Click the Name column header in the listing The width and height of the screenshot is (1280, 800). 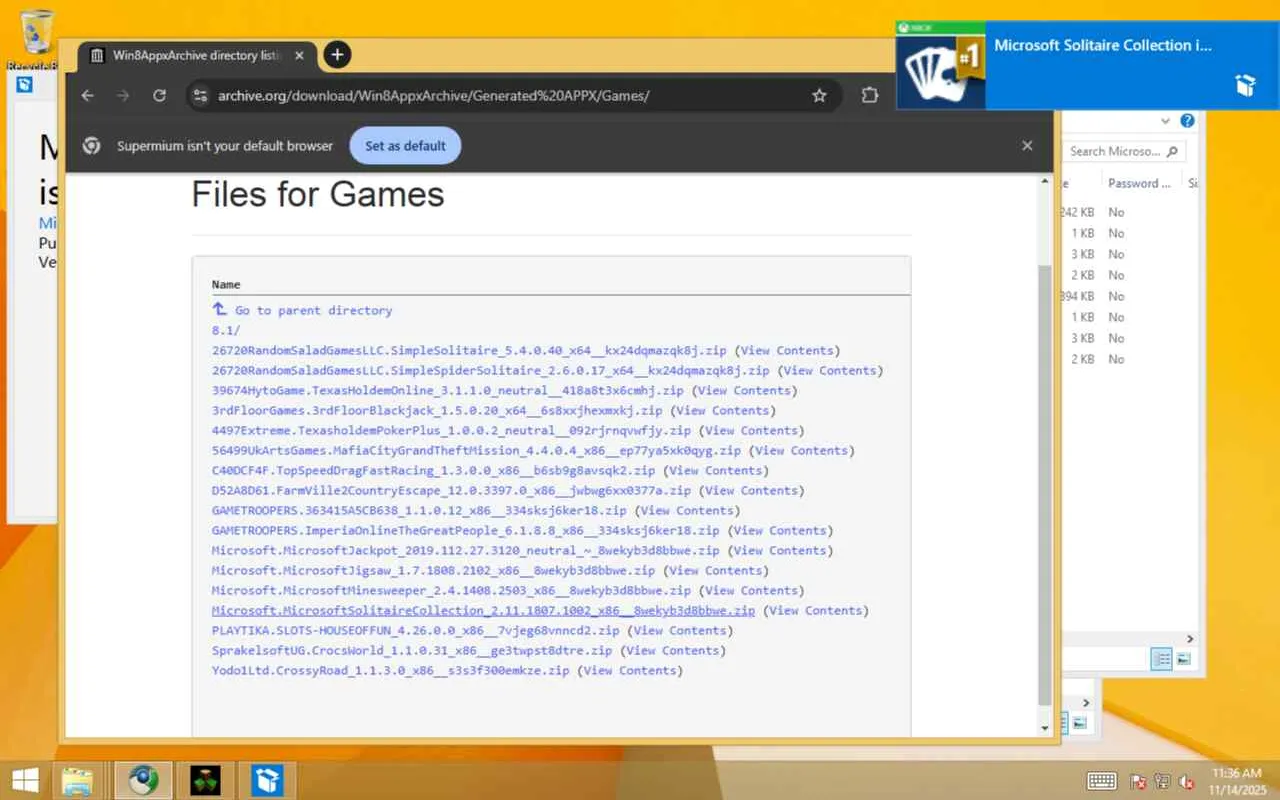coord(226,285)
